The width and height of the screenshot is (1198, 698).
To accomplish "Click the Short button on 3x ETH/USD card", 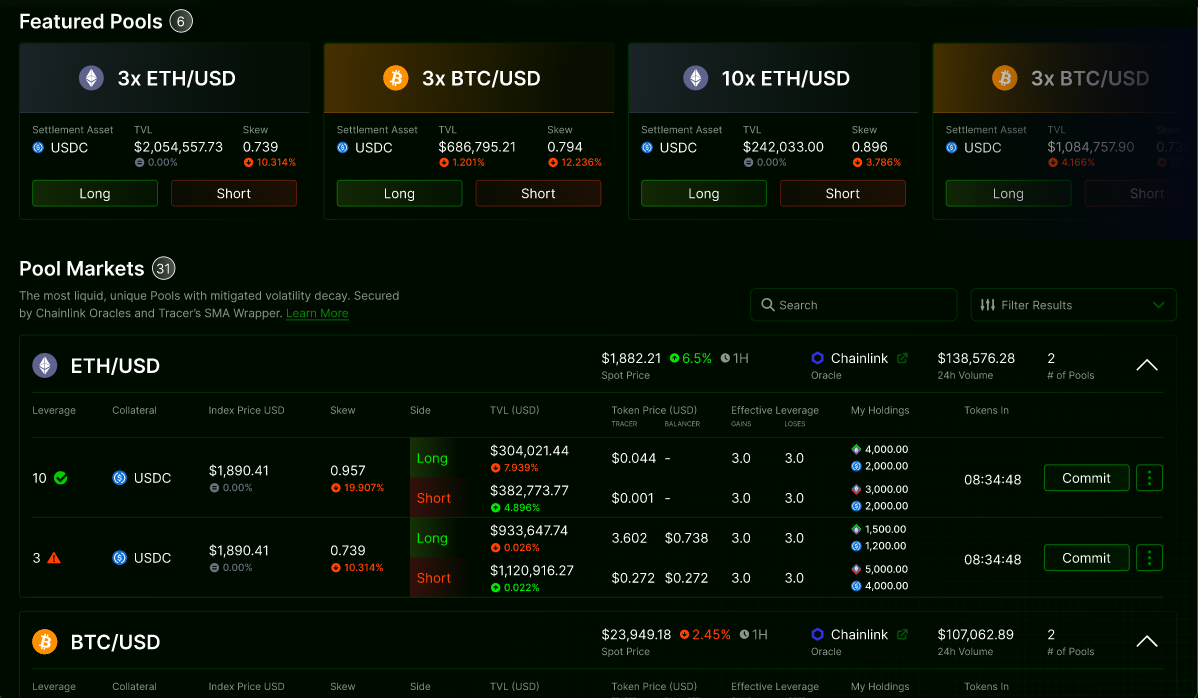I will 234,194.
